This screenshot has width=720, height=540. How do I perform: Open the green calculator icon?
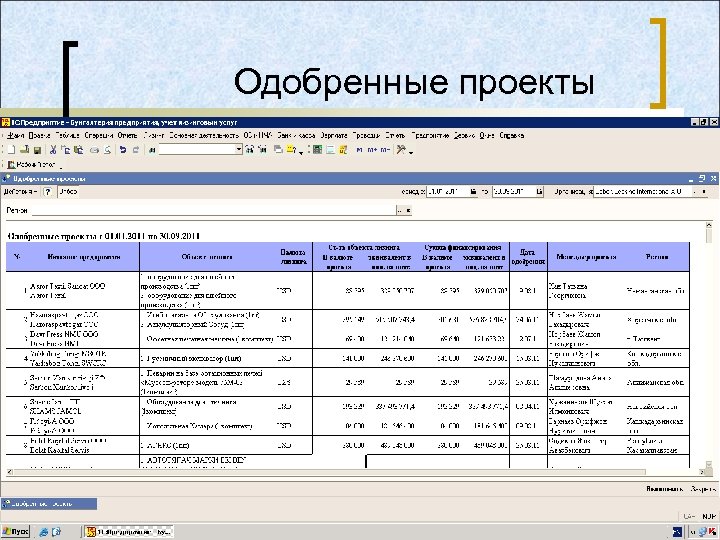click(317, 150)
